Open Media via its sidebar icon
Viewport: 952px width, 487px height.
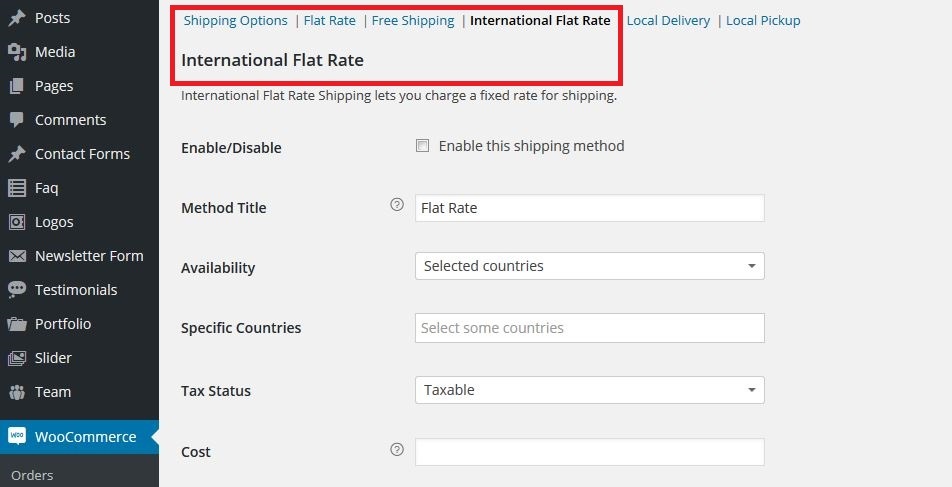click(x=17, y=52)
